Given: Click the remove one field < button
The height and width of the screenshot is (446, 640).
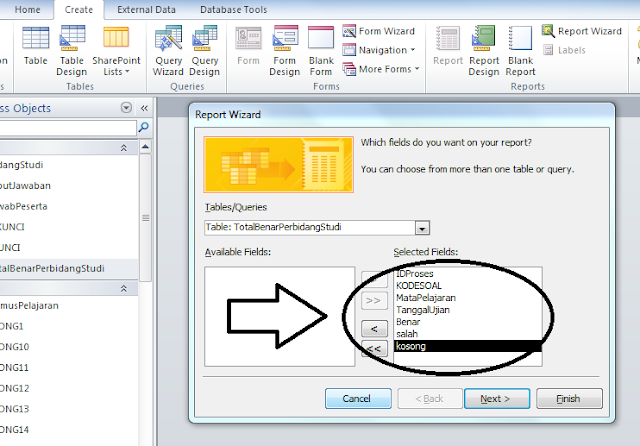Looking at the screenshot, I should click(374, 329).
